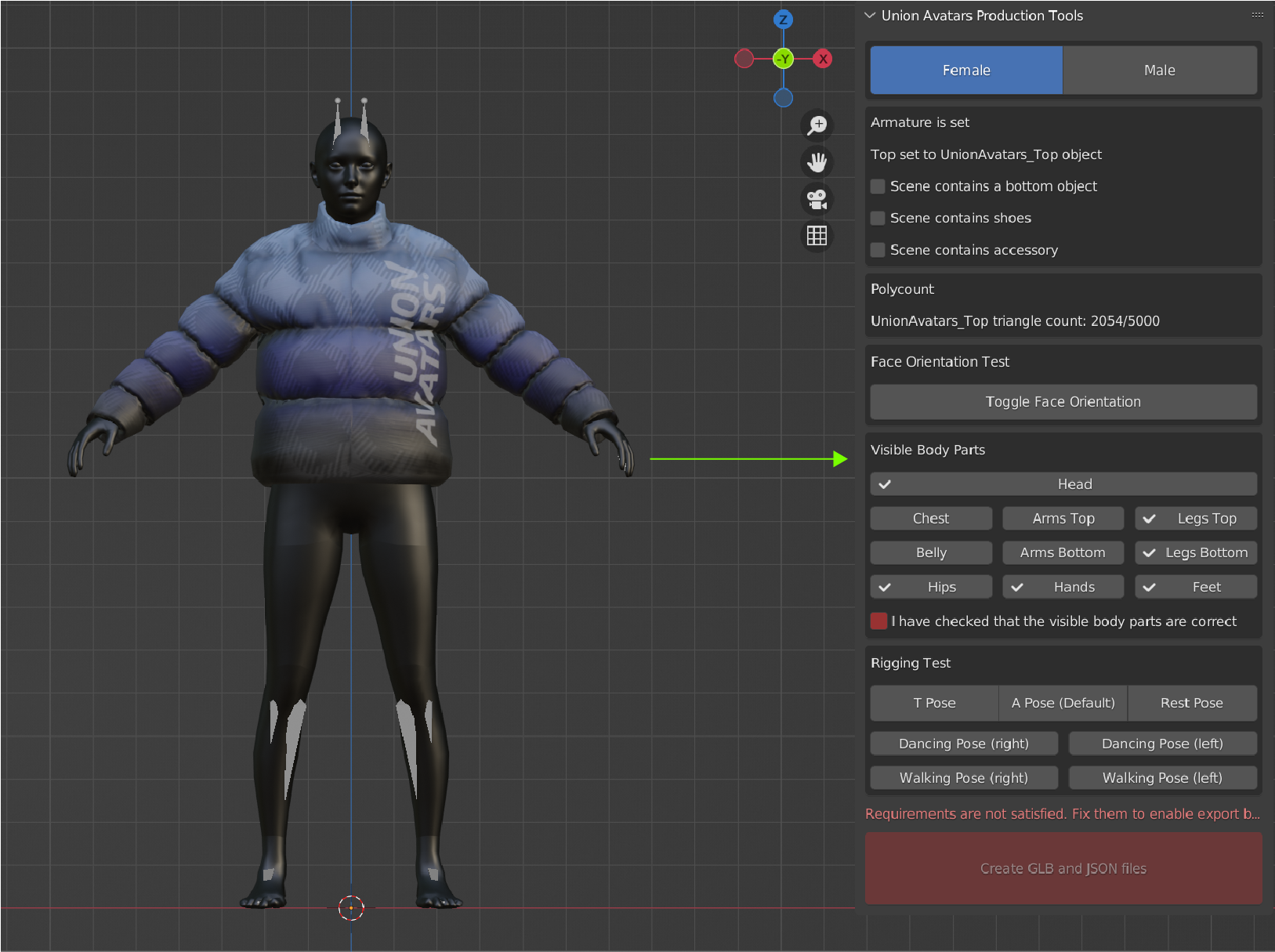Image resolution: width=1275 pixels, height=952 pixels.
Task: Apply A Pose (Default)
Action: [1063, 703]
